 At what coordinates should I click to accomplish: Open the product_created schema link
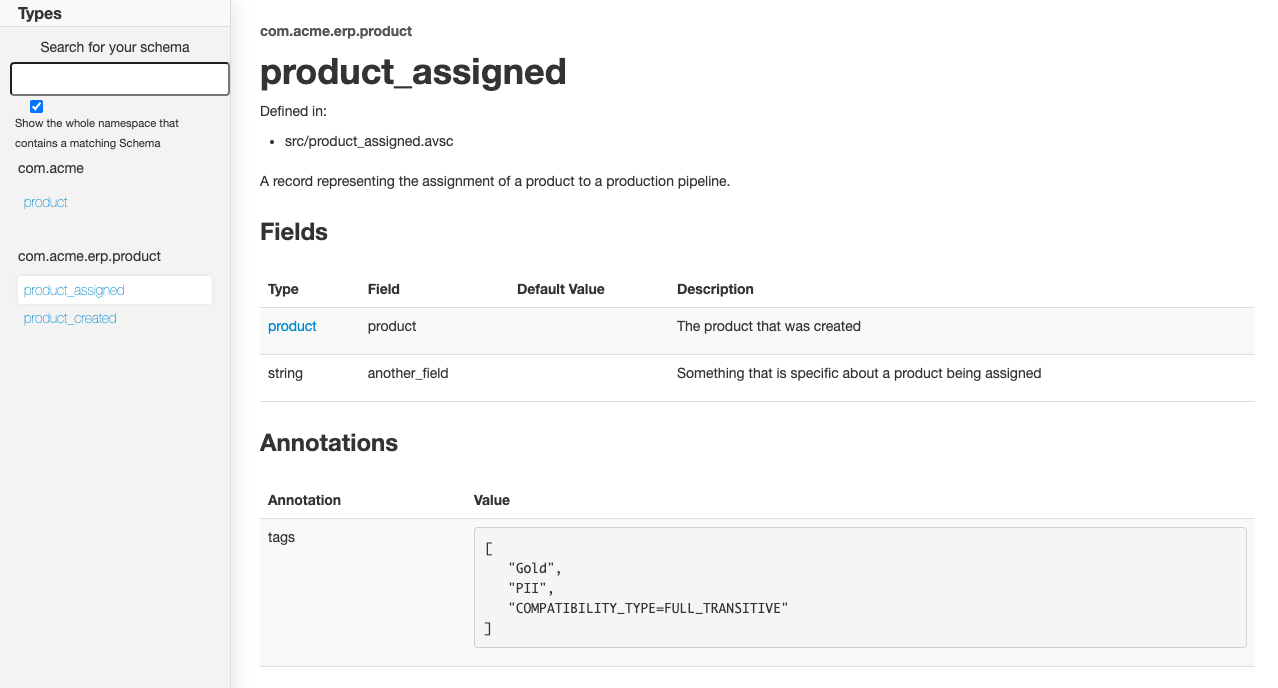point(70,318)
